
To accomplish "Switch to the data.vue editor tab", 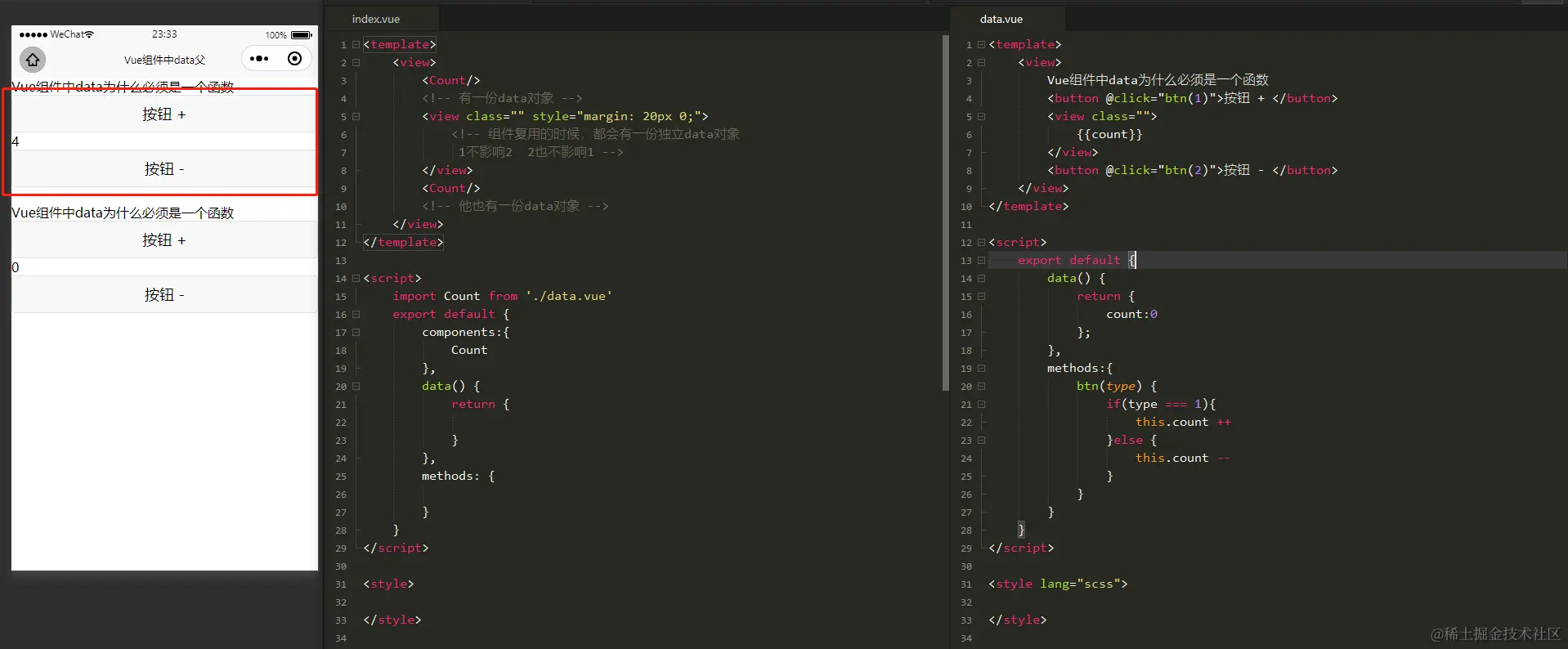I will (x=1001, y=19).
